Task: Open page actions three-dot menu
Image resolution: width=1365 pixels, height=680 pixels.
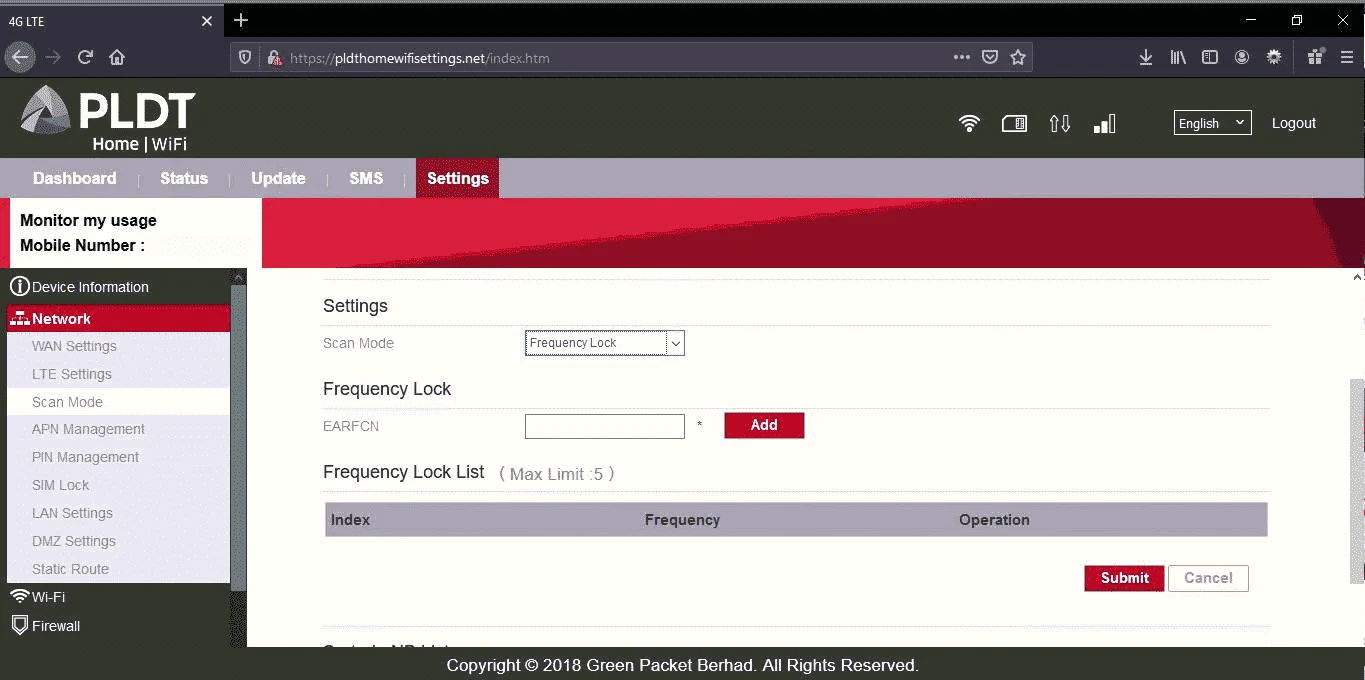Action: 961,58
